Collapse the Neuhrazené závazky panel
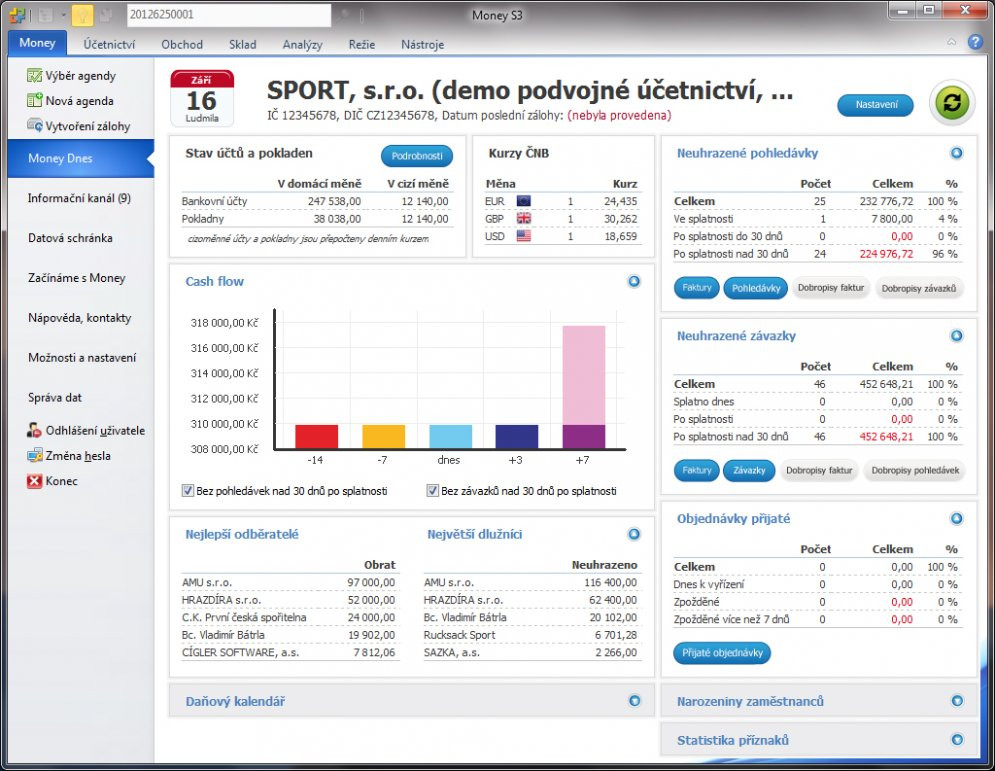The image size is (995, 771). 957,336
